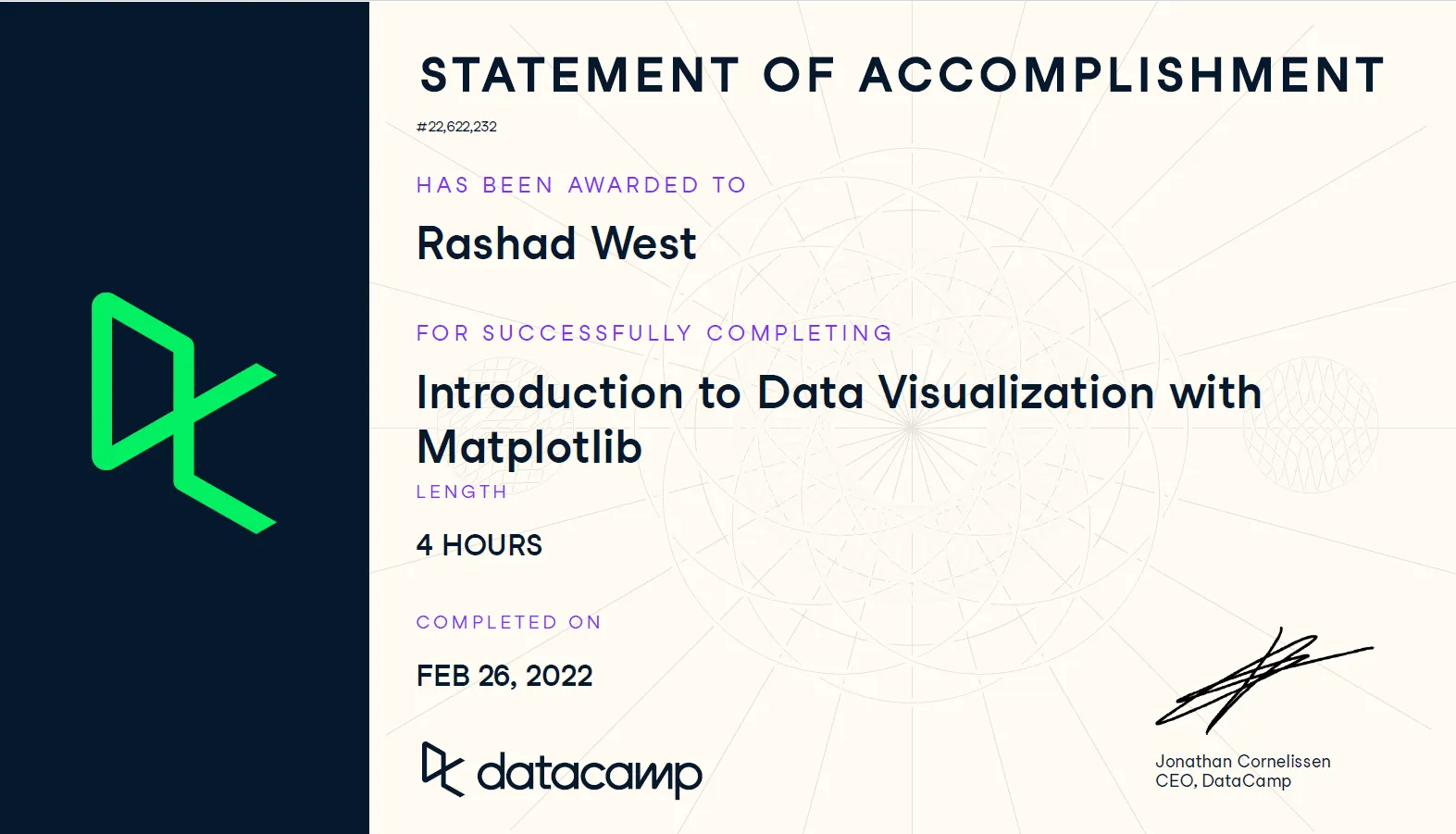Click the certificate number #22,622,232
Image resolution: width=1456 pixels, height=834 pixels.
click(x=456, y=127)
